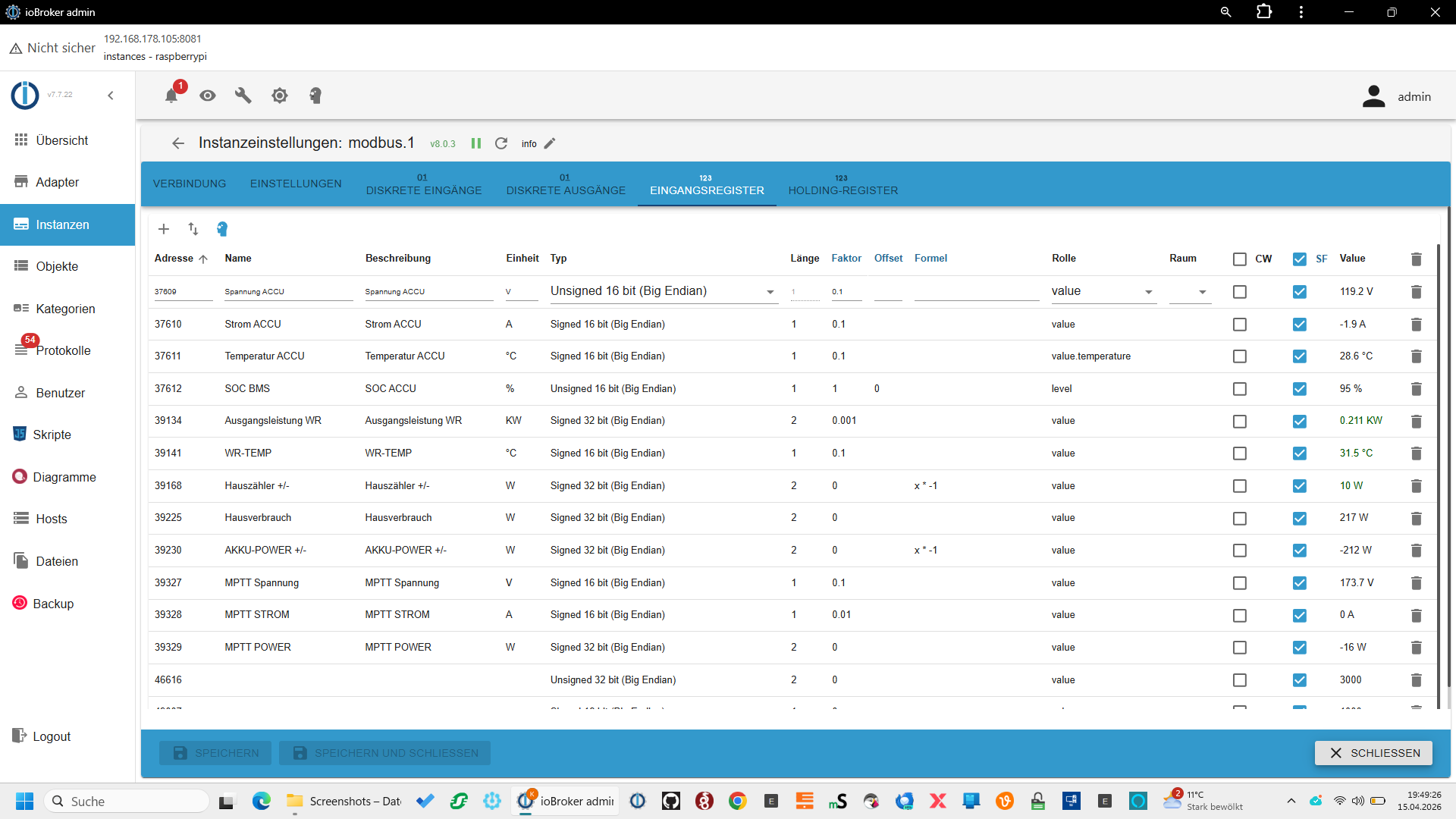Screen dimensions: 1456x819
Task: Open Objekte in the sidebar
Action: click(57, 266)
